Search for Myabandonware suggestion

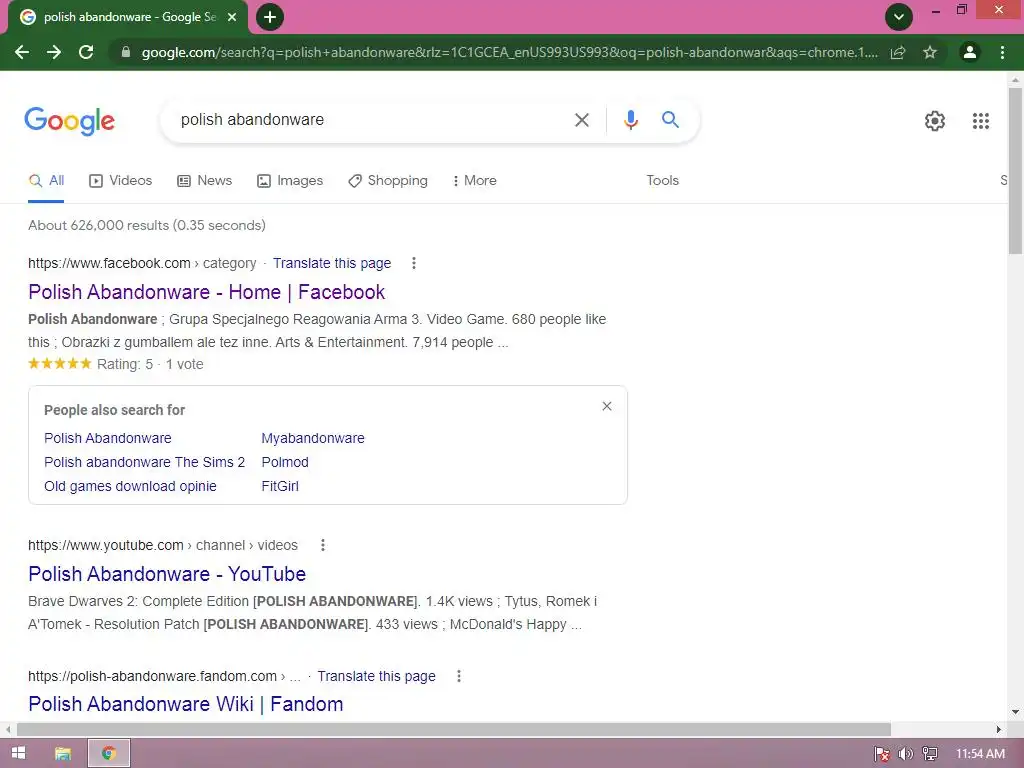(x=313, y=438)
